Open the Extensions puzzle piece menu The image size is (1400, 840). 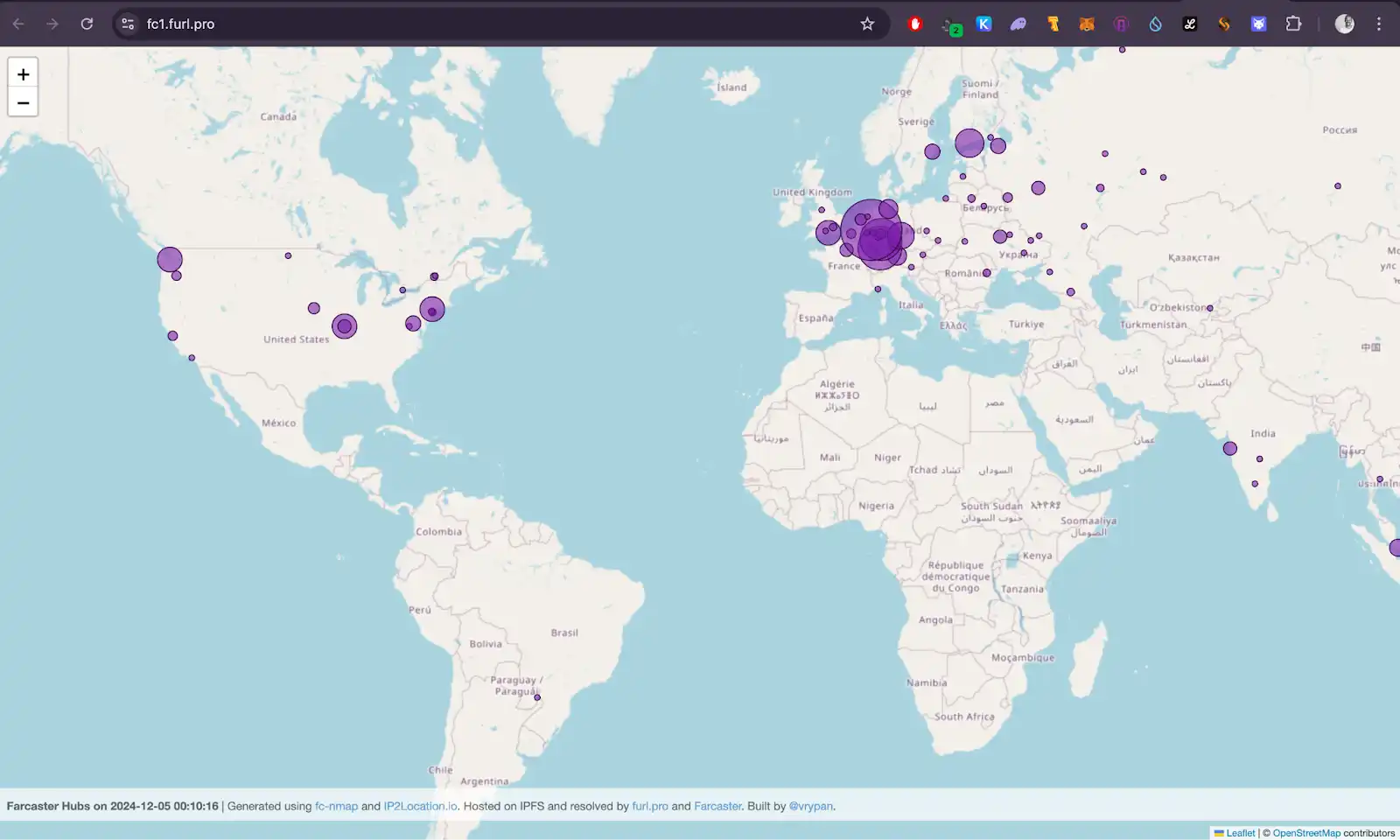[1293, 24]
